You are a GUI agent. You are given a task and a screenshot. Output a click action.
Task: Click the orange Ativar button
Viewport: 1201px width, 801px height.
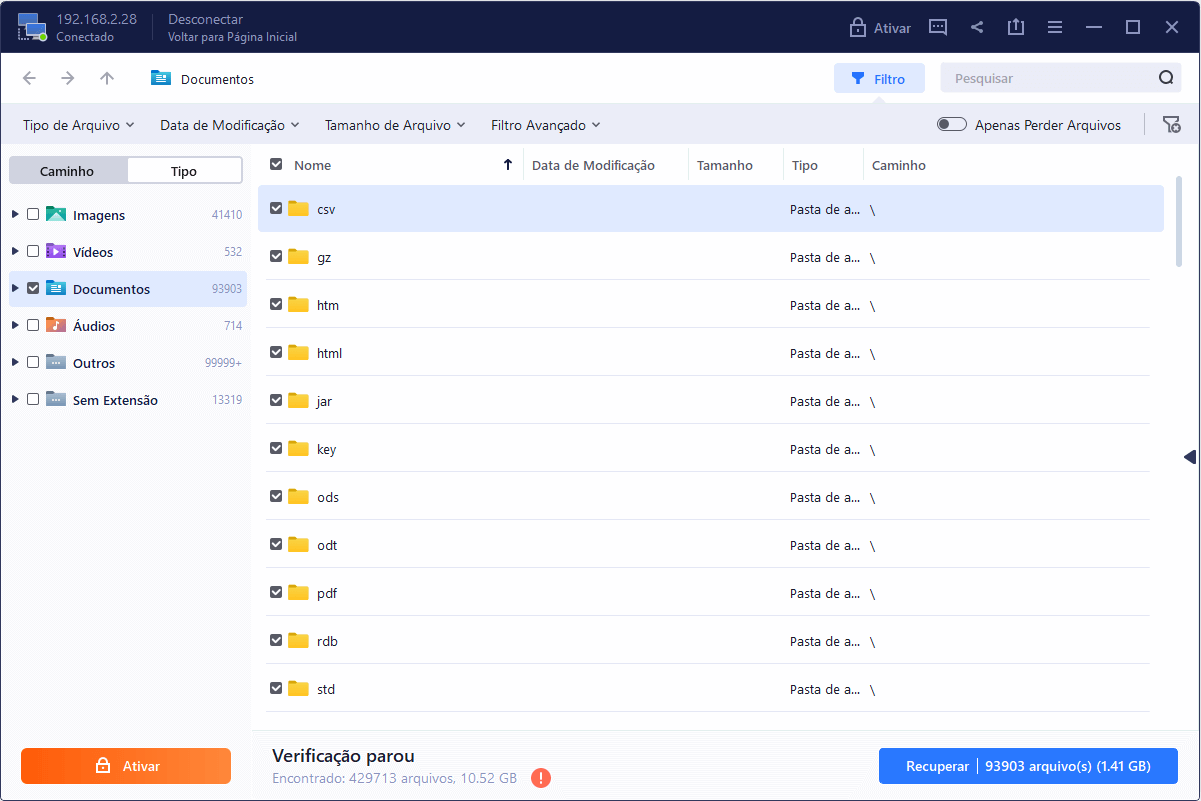126,766
